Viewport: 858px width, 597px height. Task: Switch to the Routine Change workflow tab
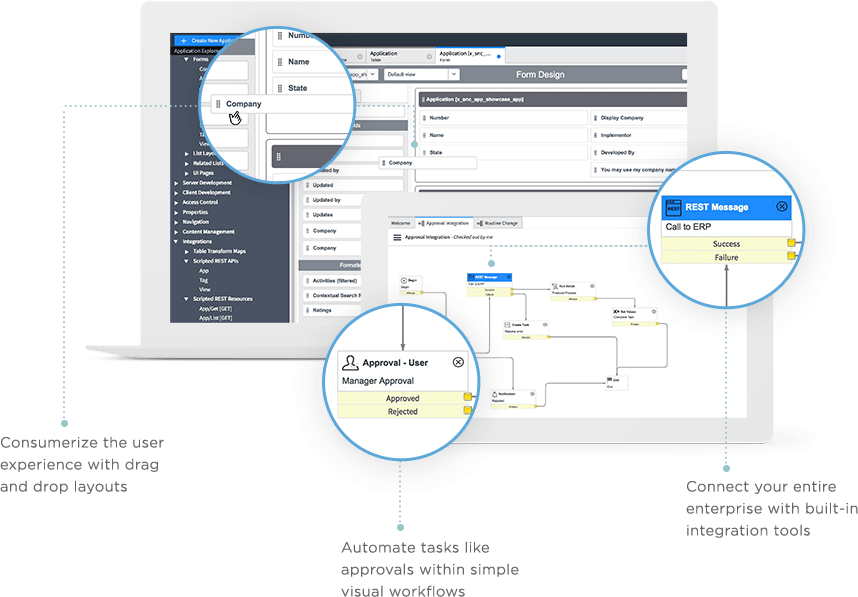[x=497, y=223]
